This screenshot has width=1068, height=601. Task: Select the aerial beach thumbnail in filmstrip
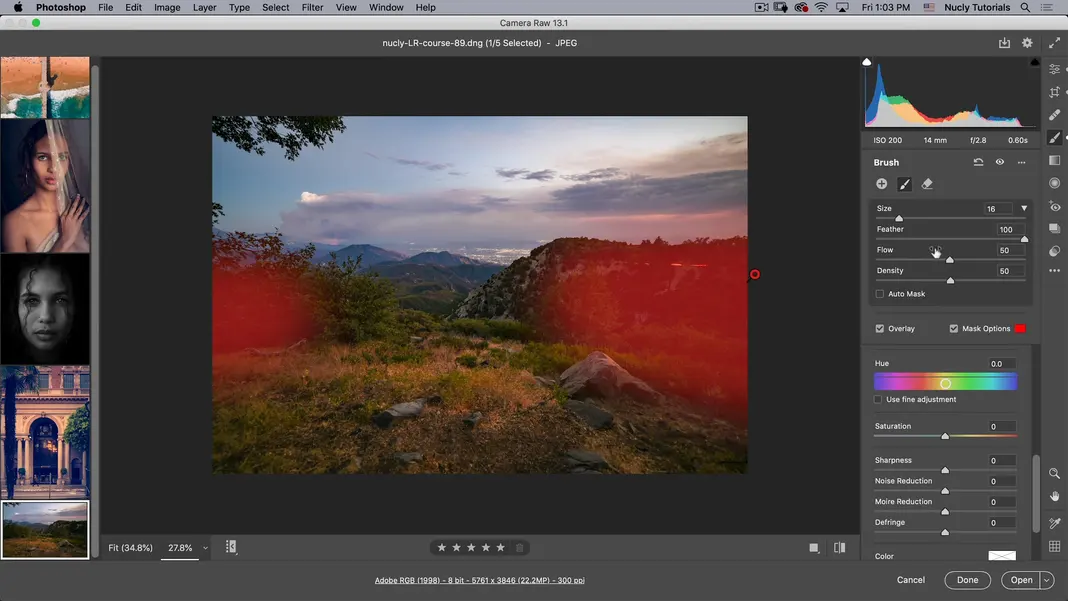[x=45, y=87]
